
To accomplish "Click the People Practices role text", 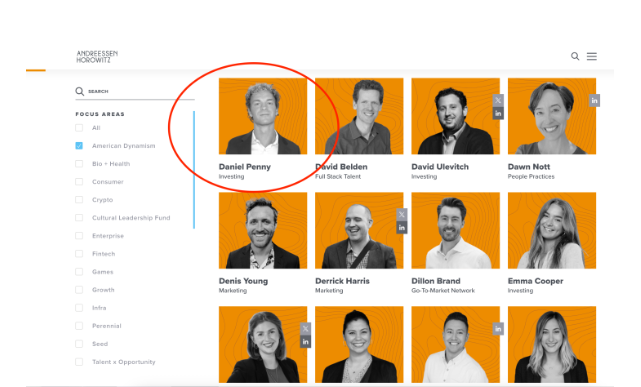I will [531, 177].
